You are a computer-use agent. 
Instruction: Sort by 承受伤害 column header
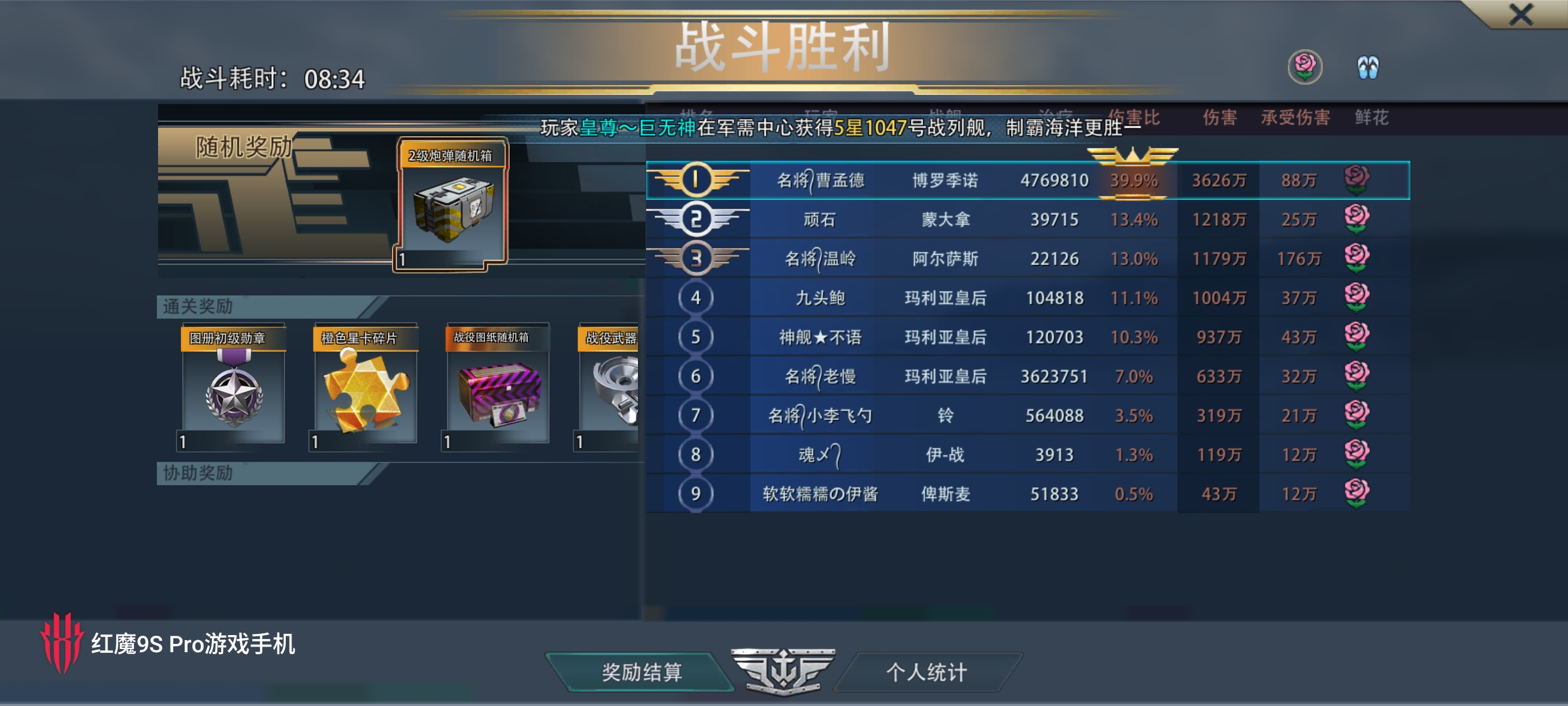(1295, 118)
